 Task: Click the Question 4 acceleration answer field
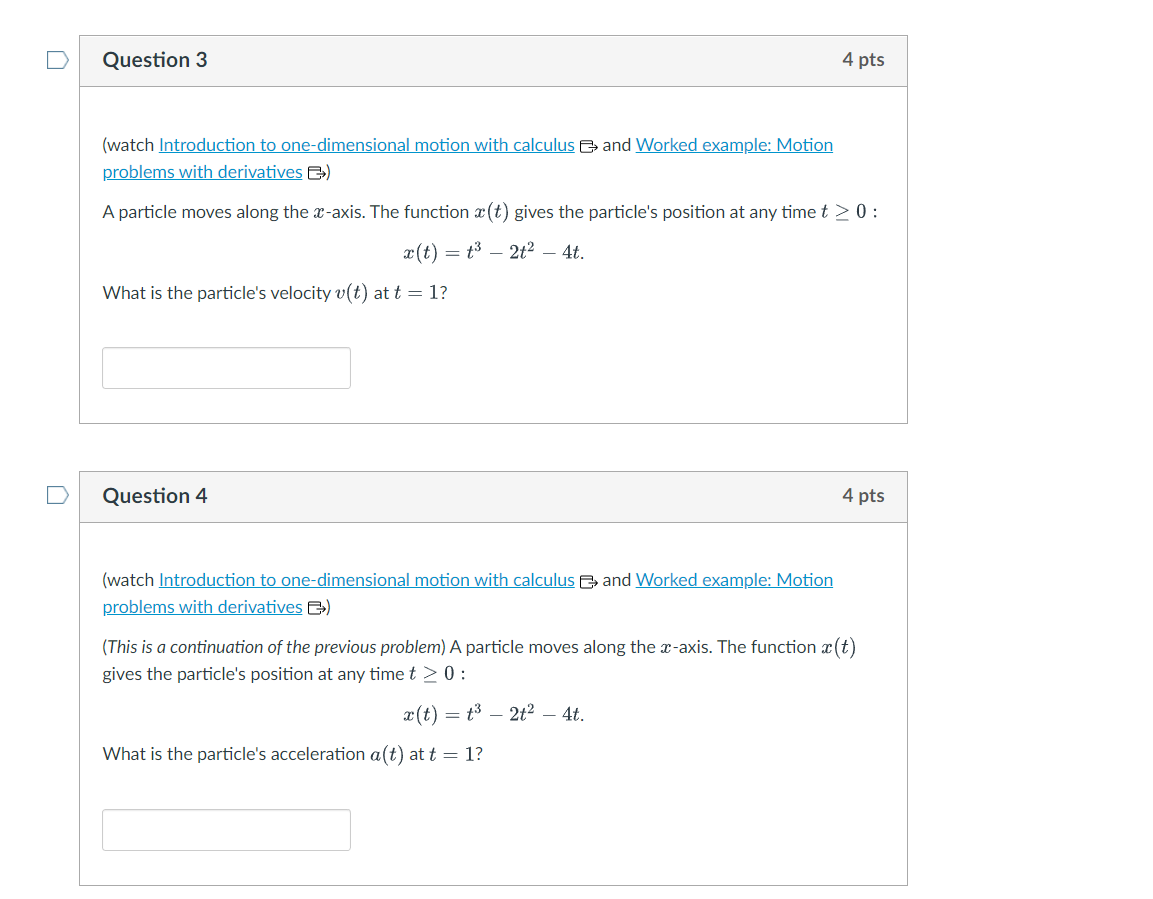[x=226, y=830]
